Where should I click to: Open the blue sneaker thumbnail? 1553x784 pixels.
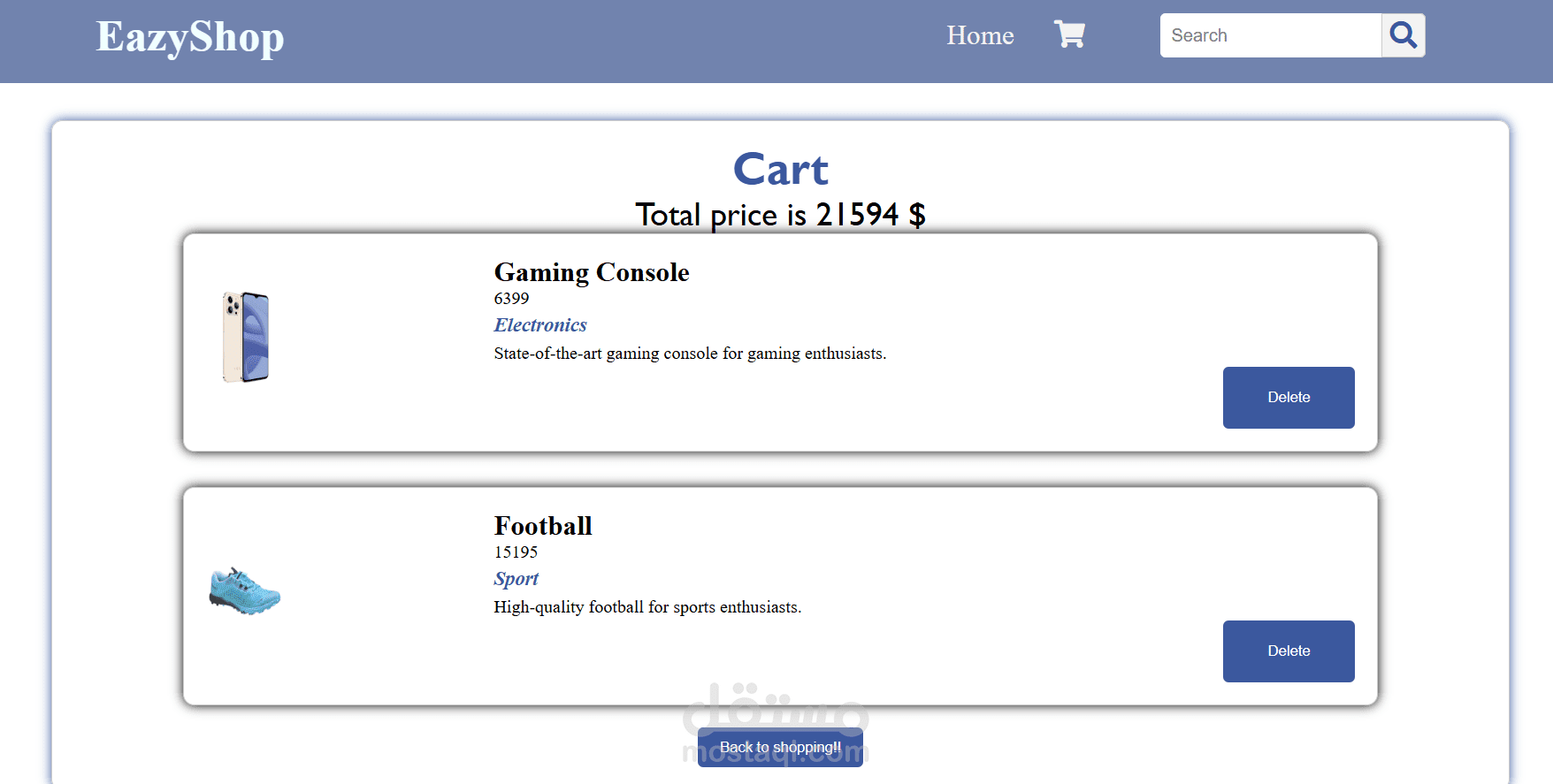[244, 591]
